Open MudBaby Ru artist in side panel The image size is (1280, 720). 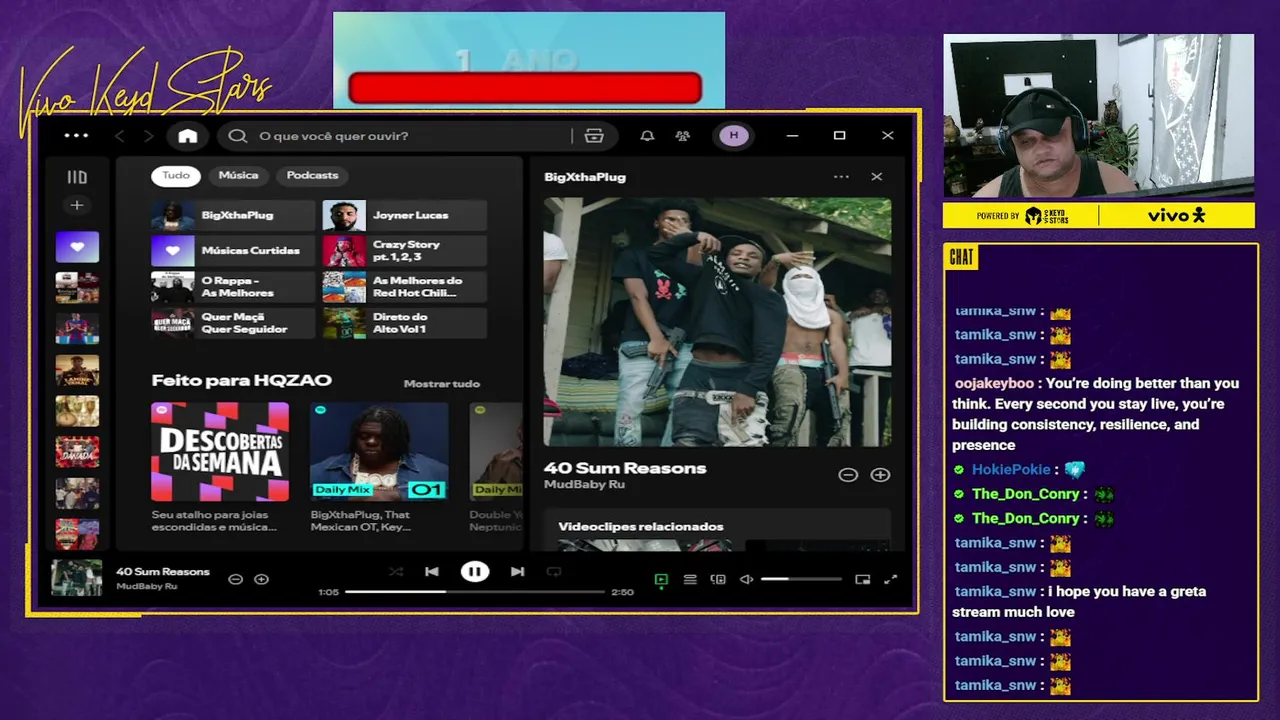point(584,485)
